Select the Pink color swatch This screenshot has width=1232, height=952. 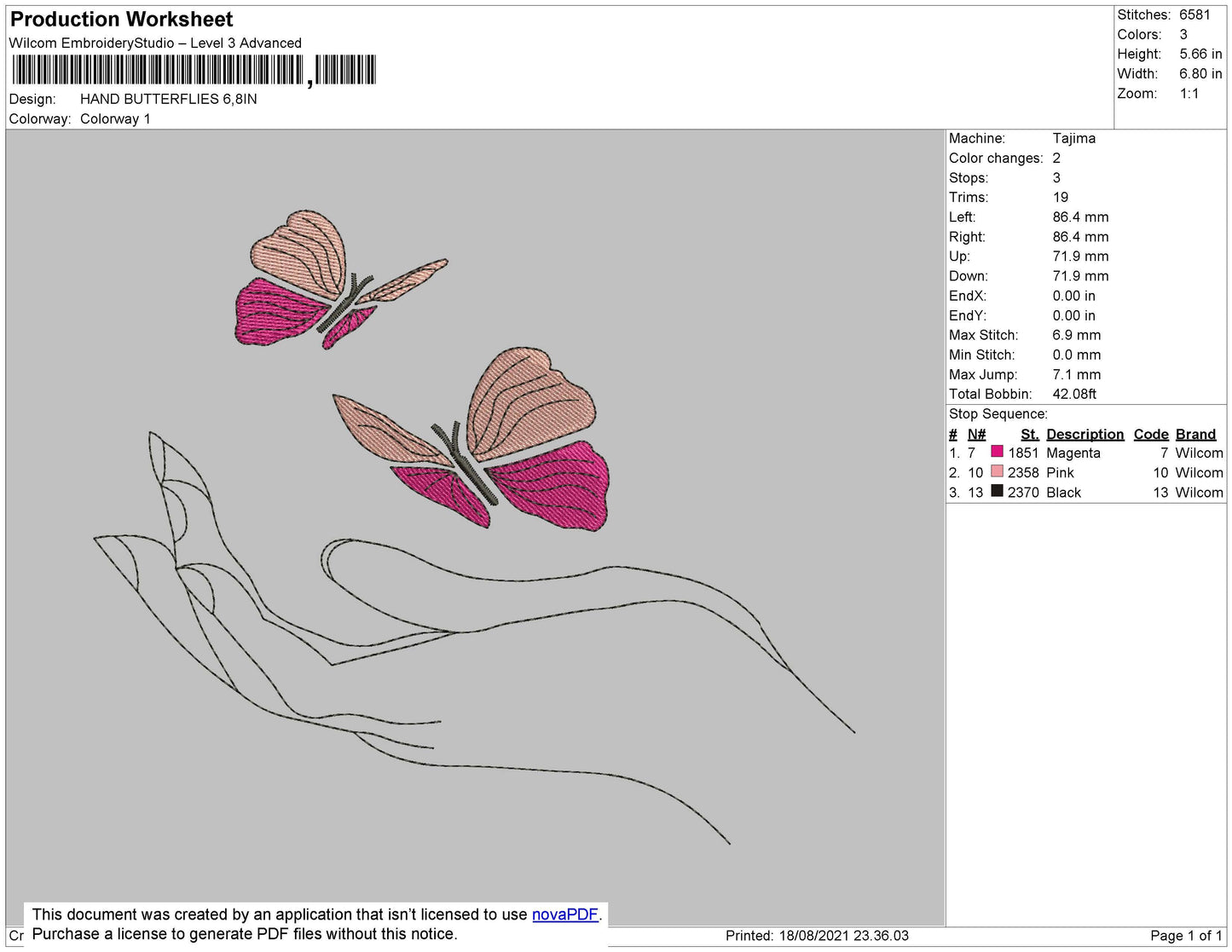tap(997, 471)
